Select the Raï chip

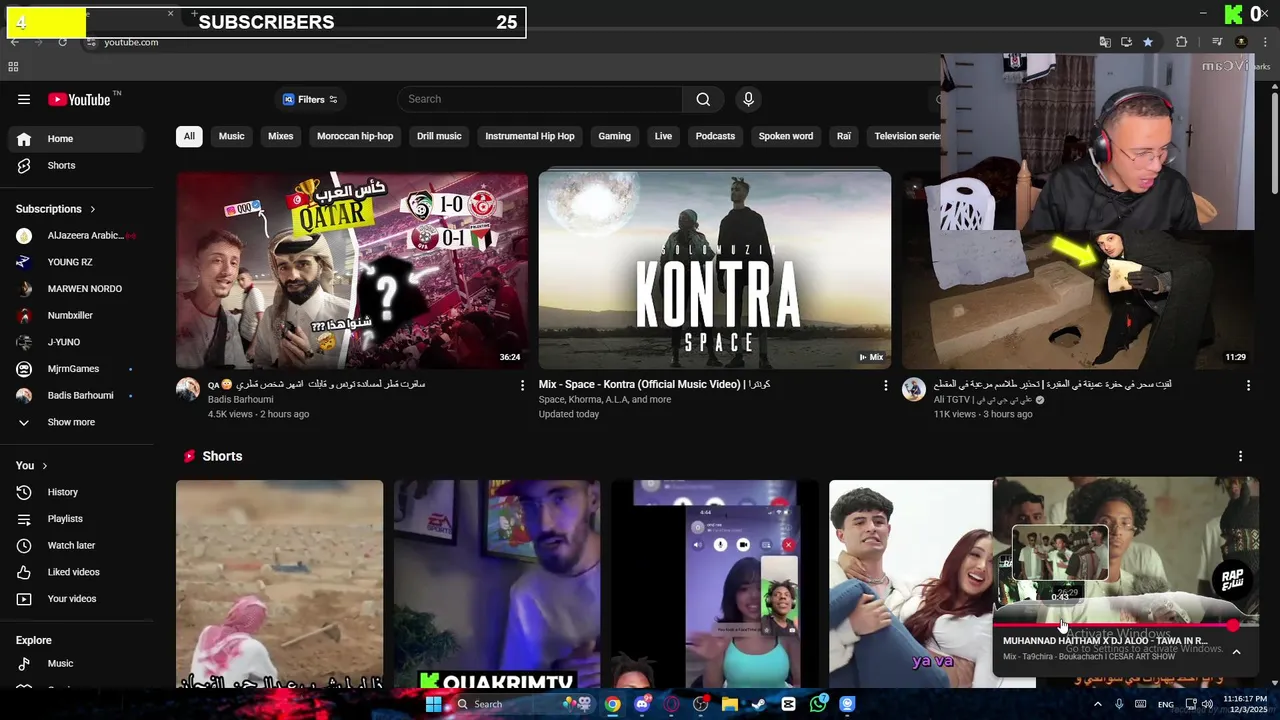click(844, 136)
